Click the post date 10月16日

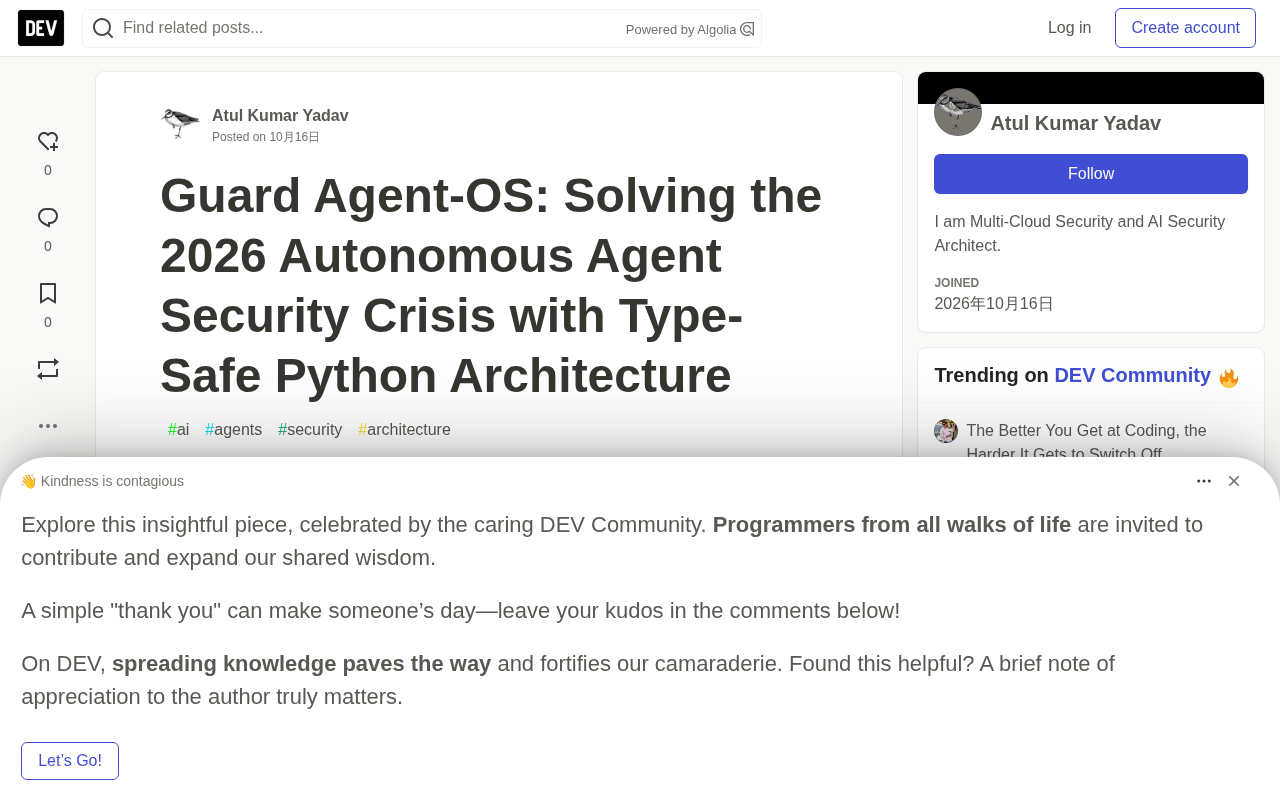[294, 137]
